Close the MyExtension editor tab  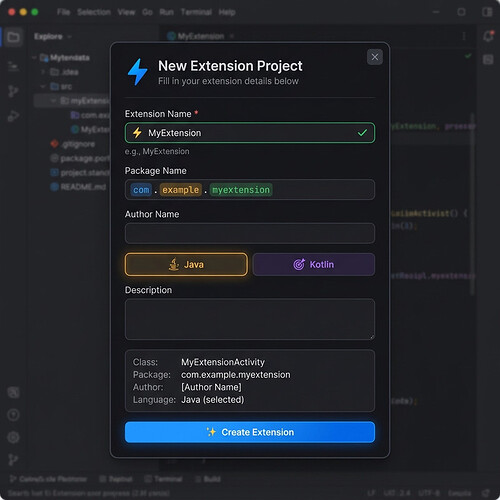[x=232, y=36]
